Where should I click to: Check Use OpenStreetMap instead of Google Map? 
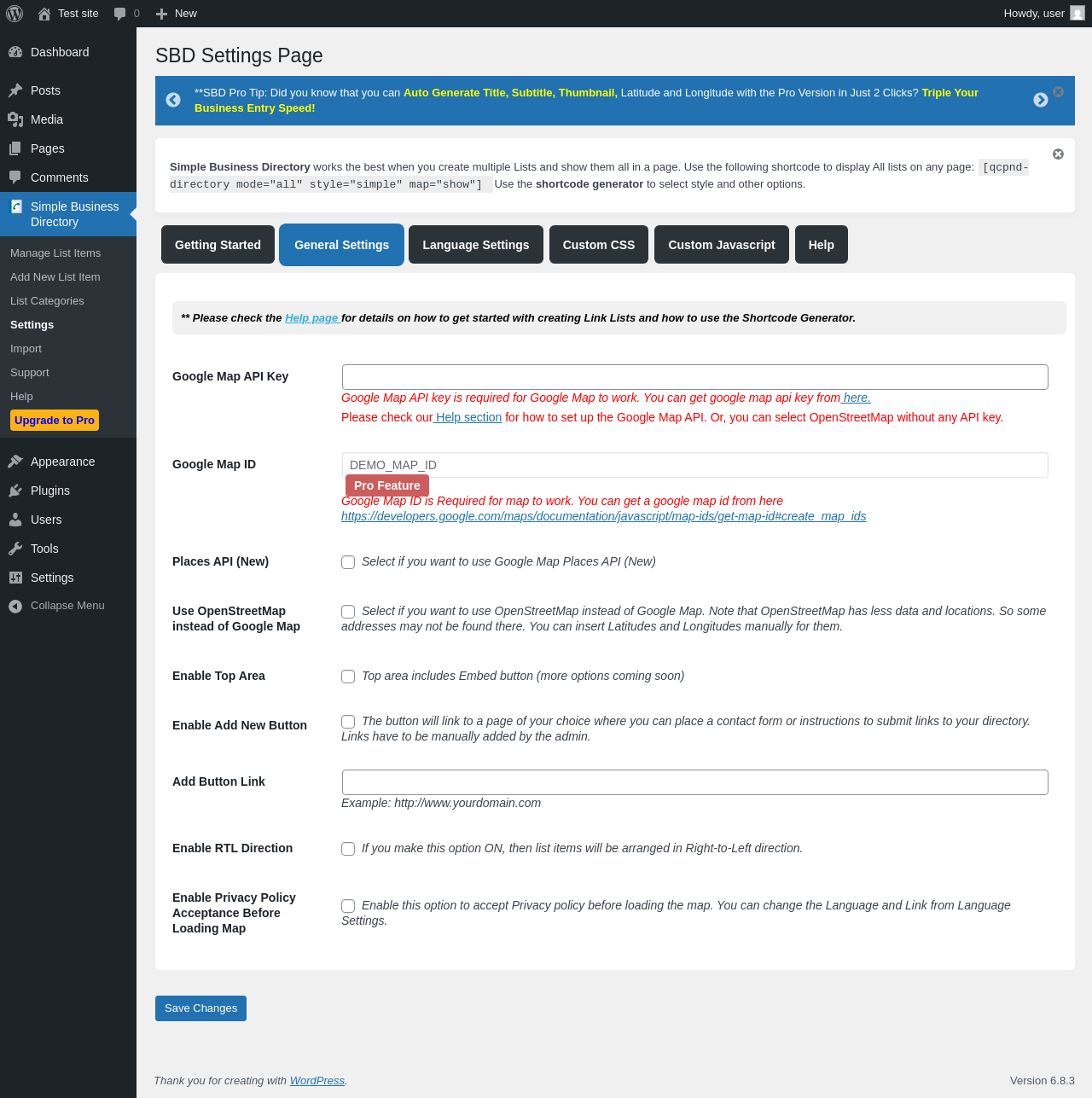click(x=348, y=612)
